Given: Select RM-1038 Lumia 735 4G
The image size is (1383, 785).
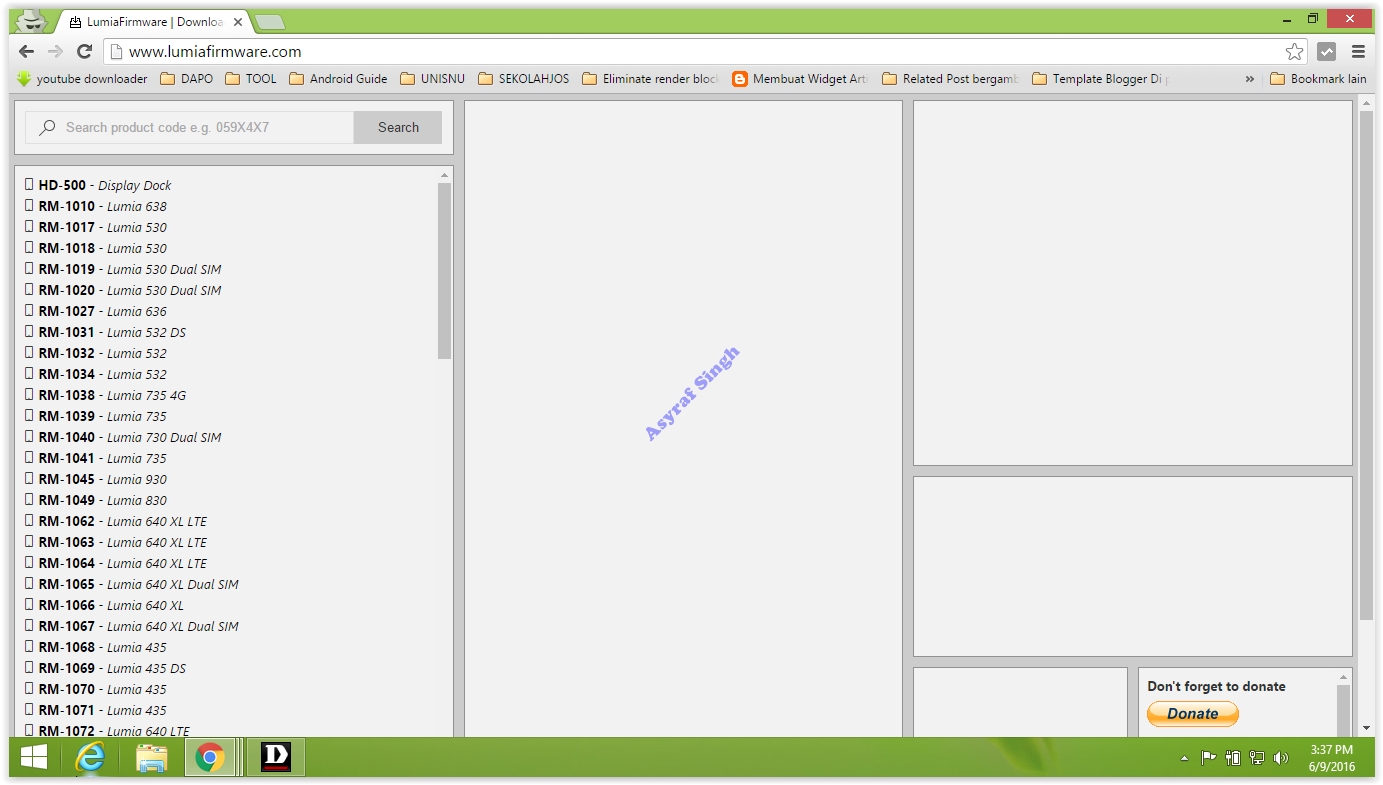Looking at the screenshot, I should click(105, 395).
